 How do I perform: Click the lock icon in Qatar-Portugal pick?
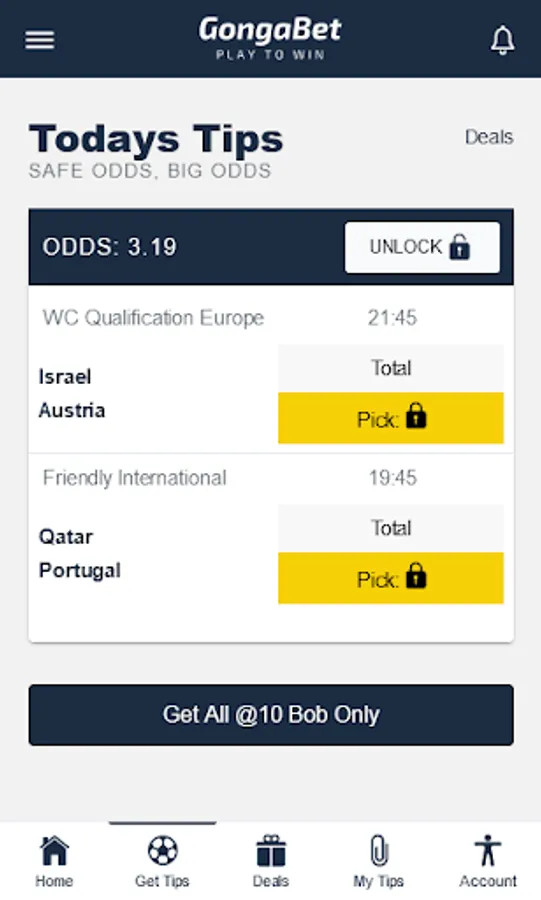tap(417, 576)
